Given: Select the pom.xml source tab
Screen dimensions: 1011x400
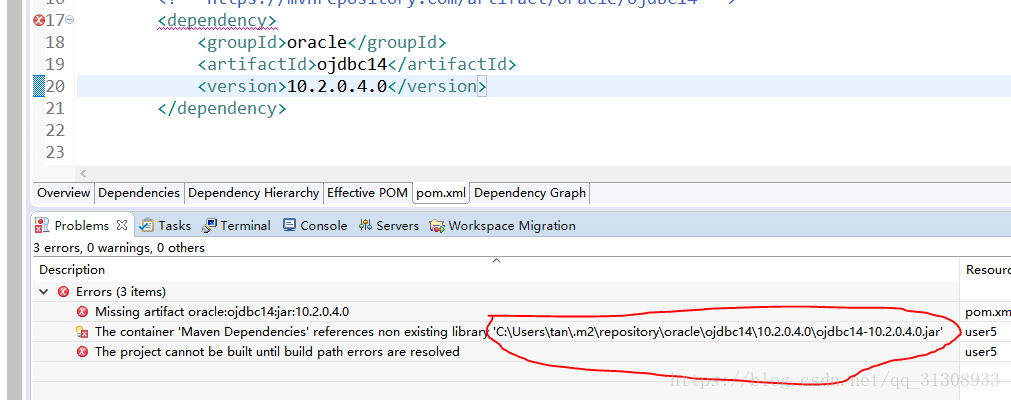Looking at the screenshot, I should click(441, 193).
